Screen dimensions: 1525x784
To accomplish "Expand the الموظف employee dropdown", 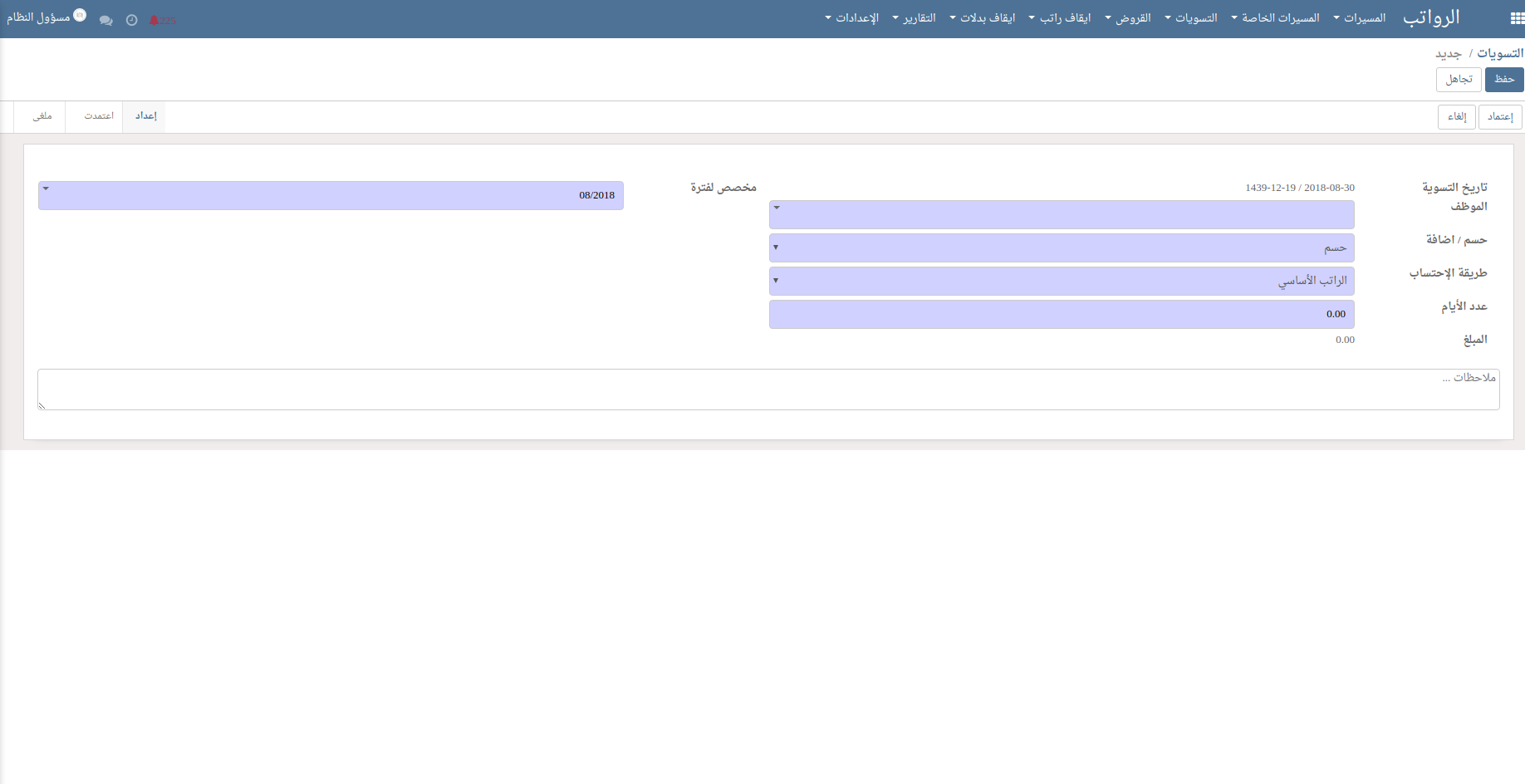I will coord(1061,214).
